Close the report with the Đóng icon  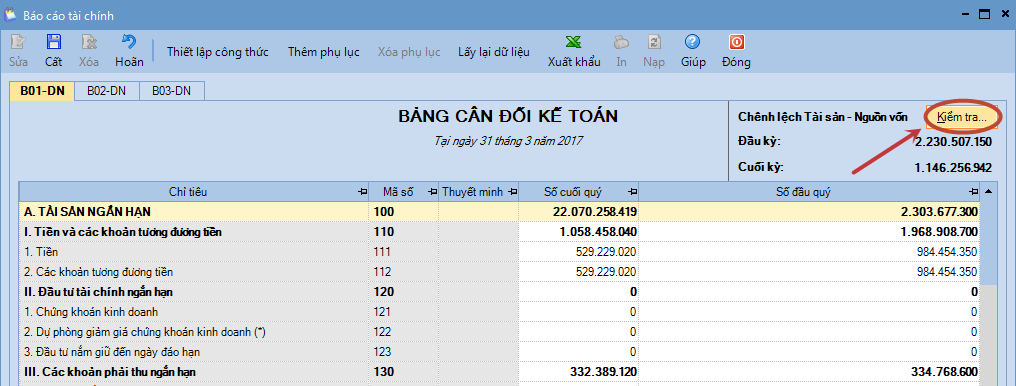tap(736, 43)
